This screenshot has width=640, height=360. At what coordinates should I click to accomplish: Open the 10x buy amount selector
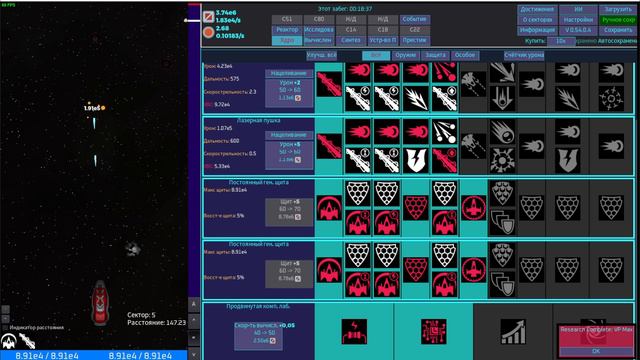561,41
